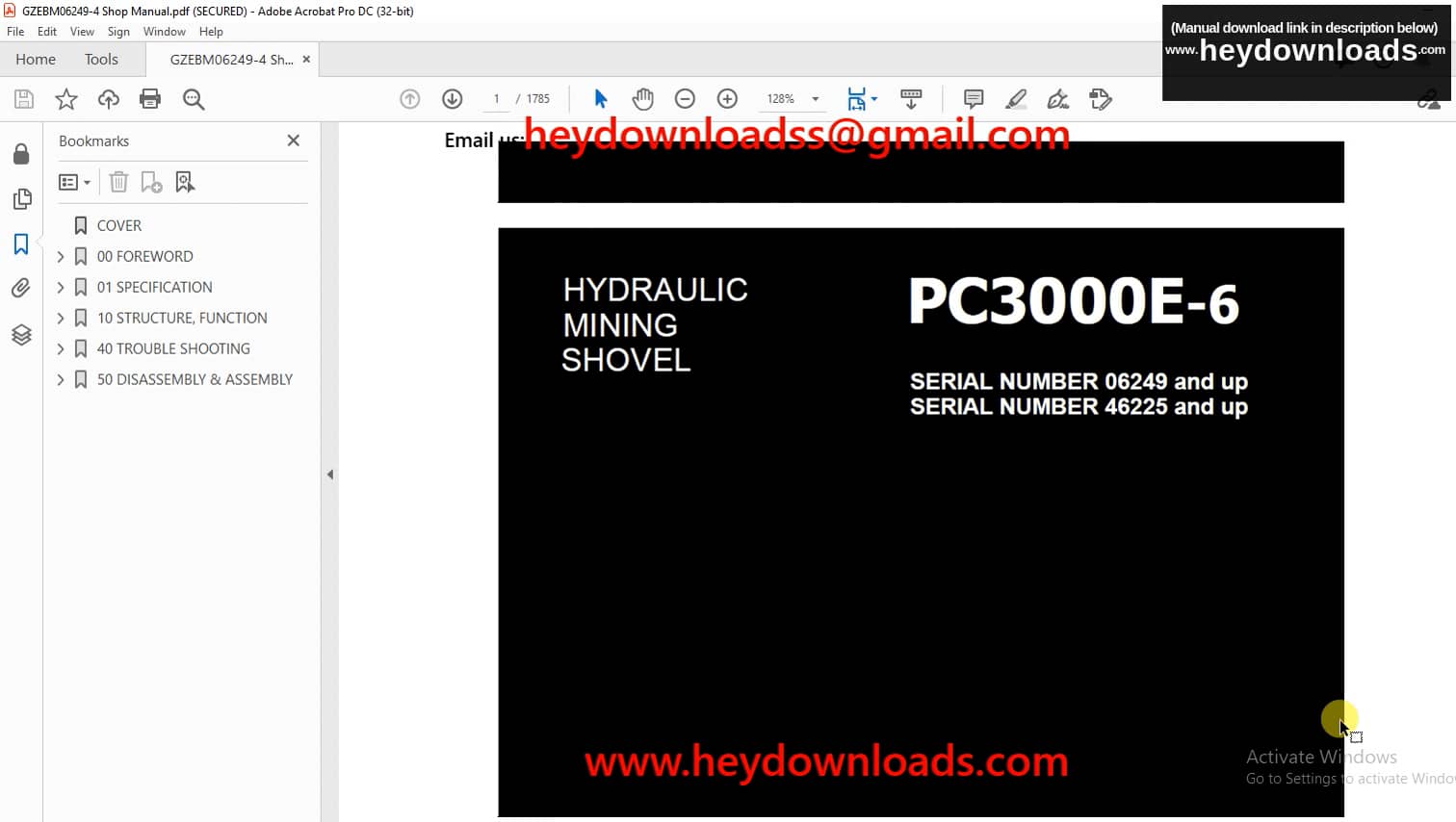Expand the 01 SPECIFICATION bookmark
Image resolution: width=1456 pixels, height=822 pixels.
61,287
